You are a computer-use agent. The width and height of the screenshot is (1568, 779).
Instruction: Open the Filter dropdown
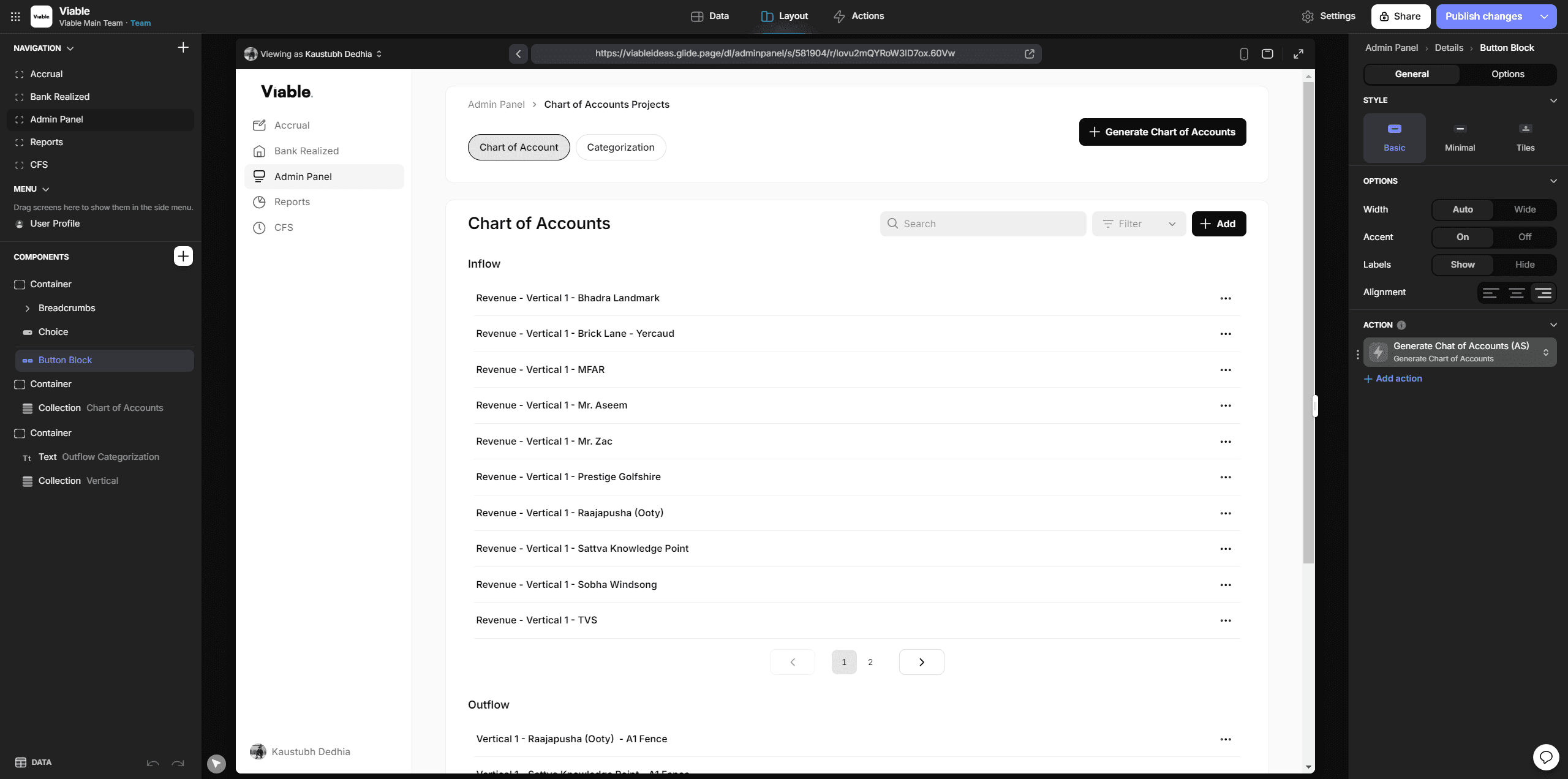(1139, 224)
